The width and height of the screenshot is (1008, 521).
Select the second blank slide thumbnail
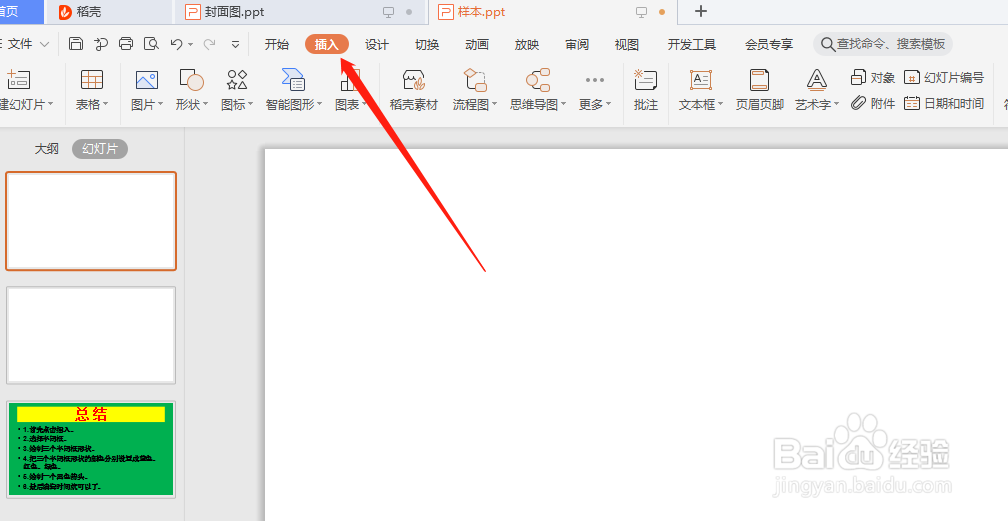pos(91,335)
